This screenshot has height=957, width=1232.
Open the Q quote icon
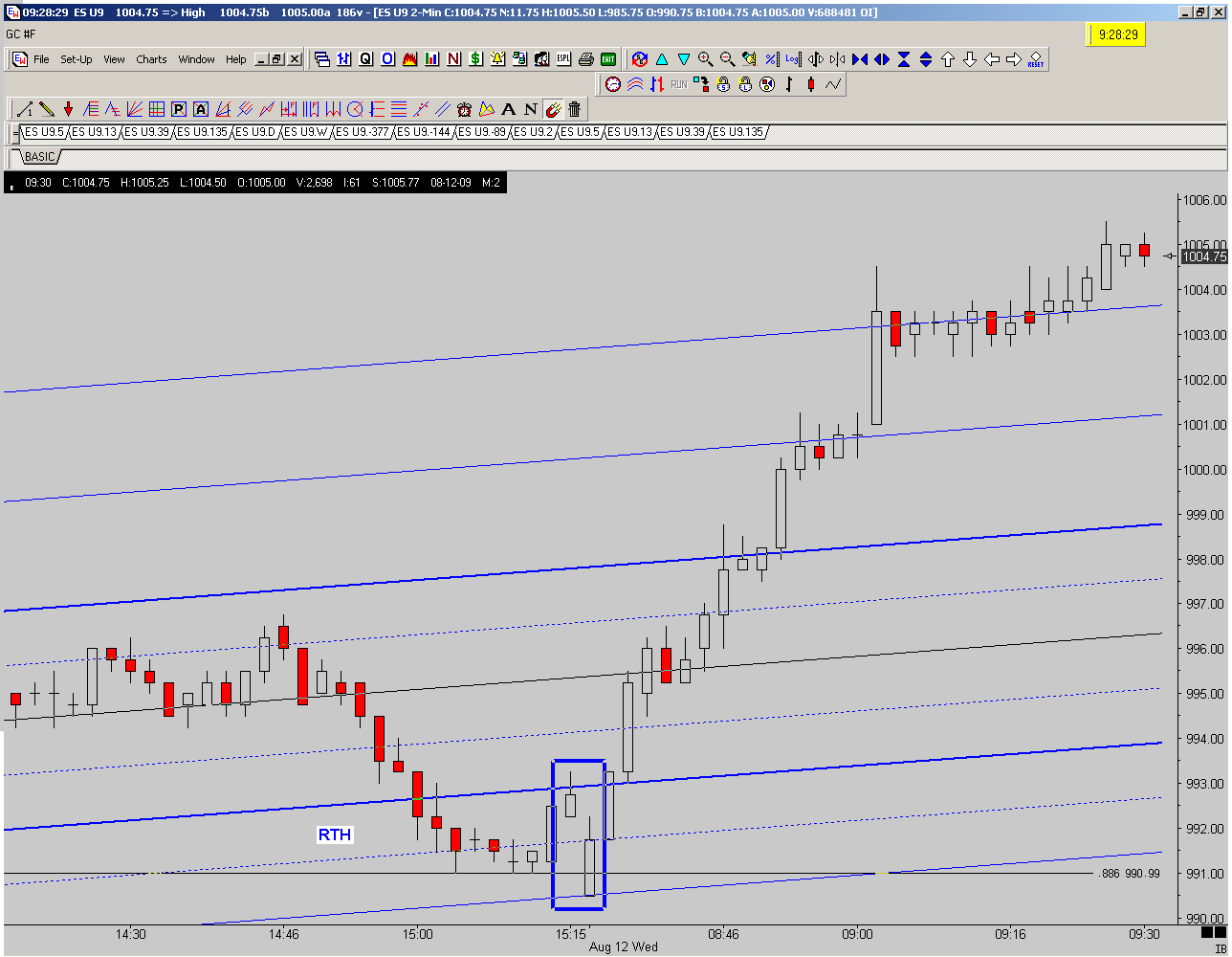pos(365,58)
